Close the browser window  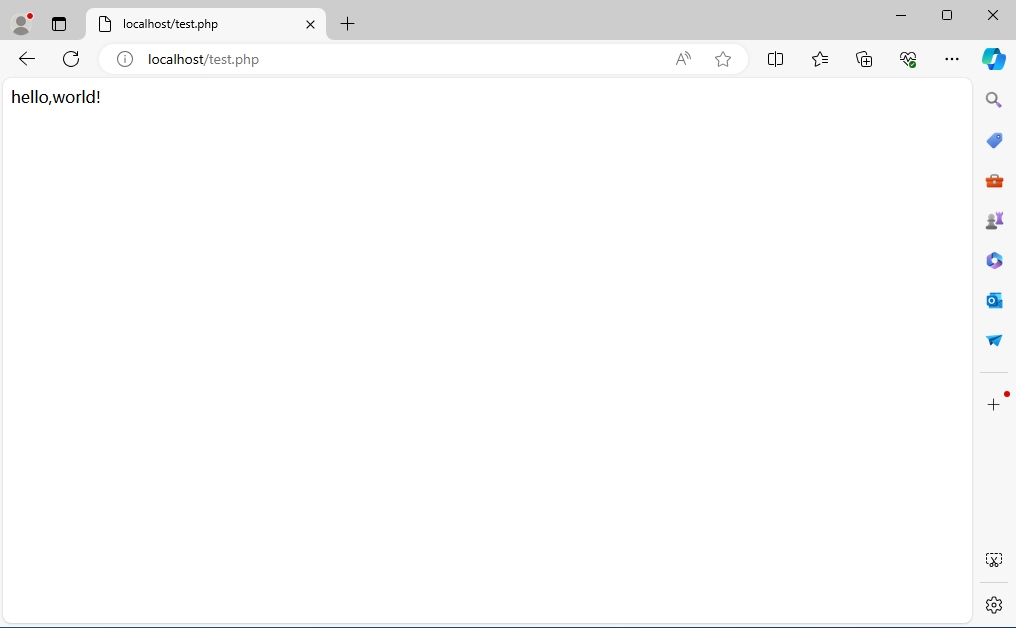click(x=993, y=15)
